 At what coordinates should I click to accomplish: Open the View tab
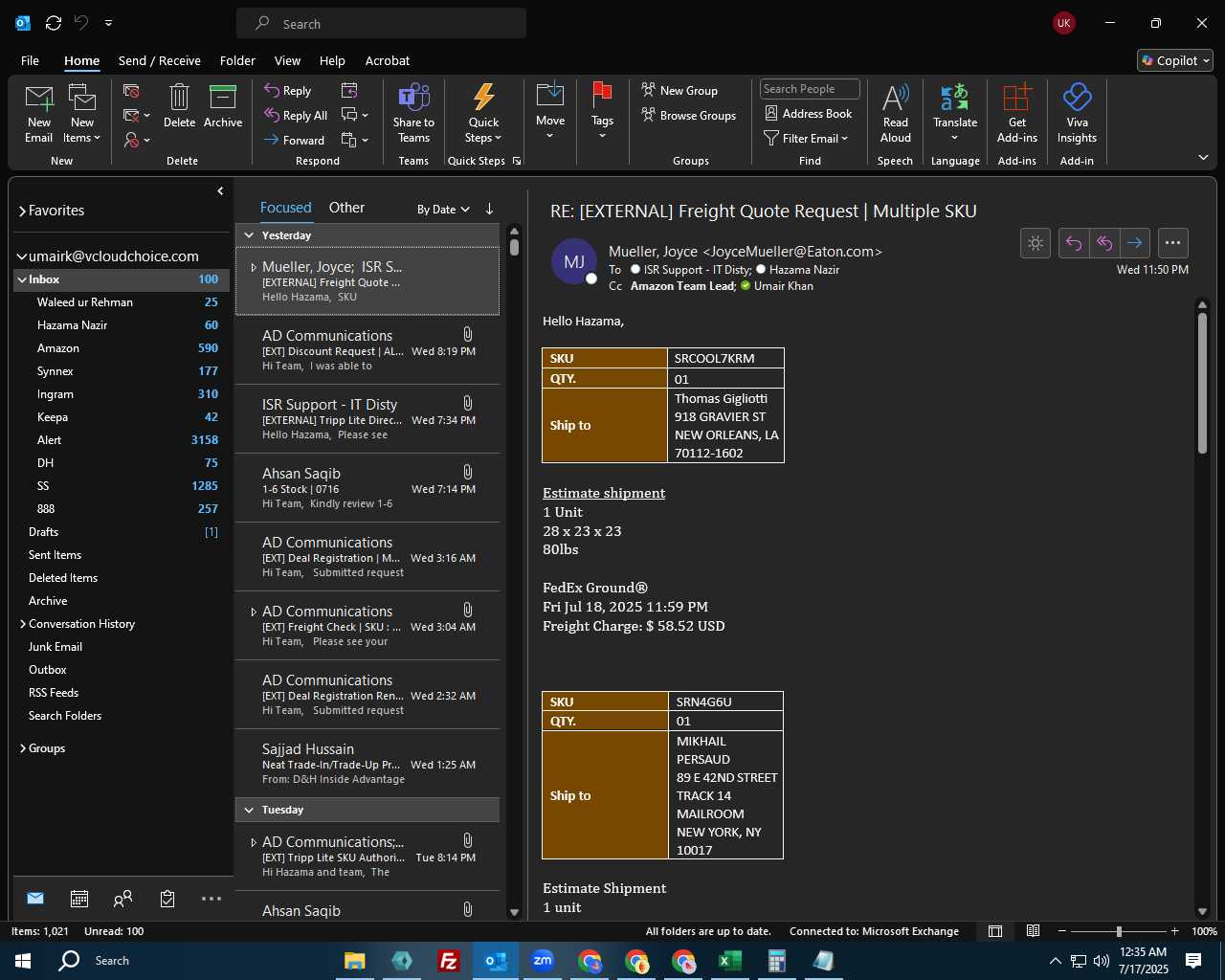tap(287, 60)
